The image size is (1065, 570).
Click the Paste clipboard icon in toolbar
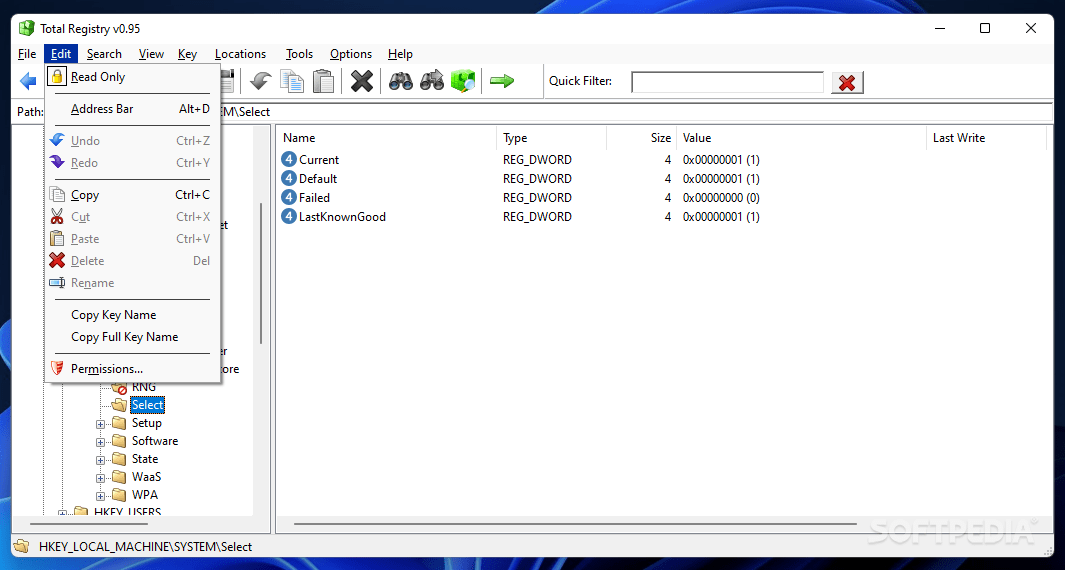324,82
